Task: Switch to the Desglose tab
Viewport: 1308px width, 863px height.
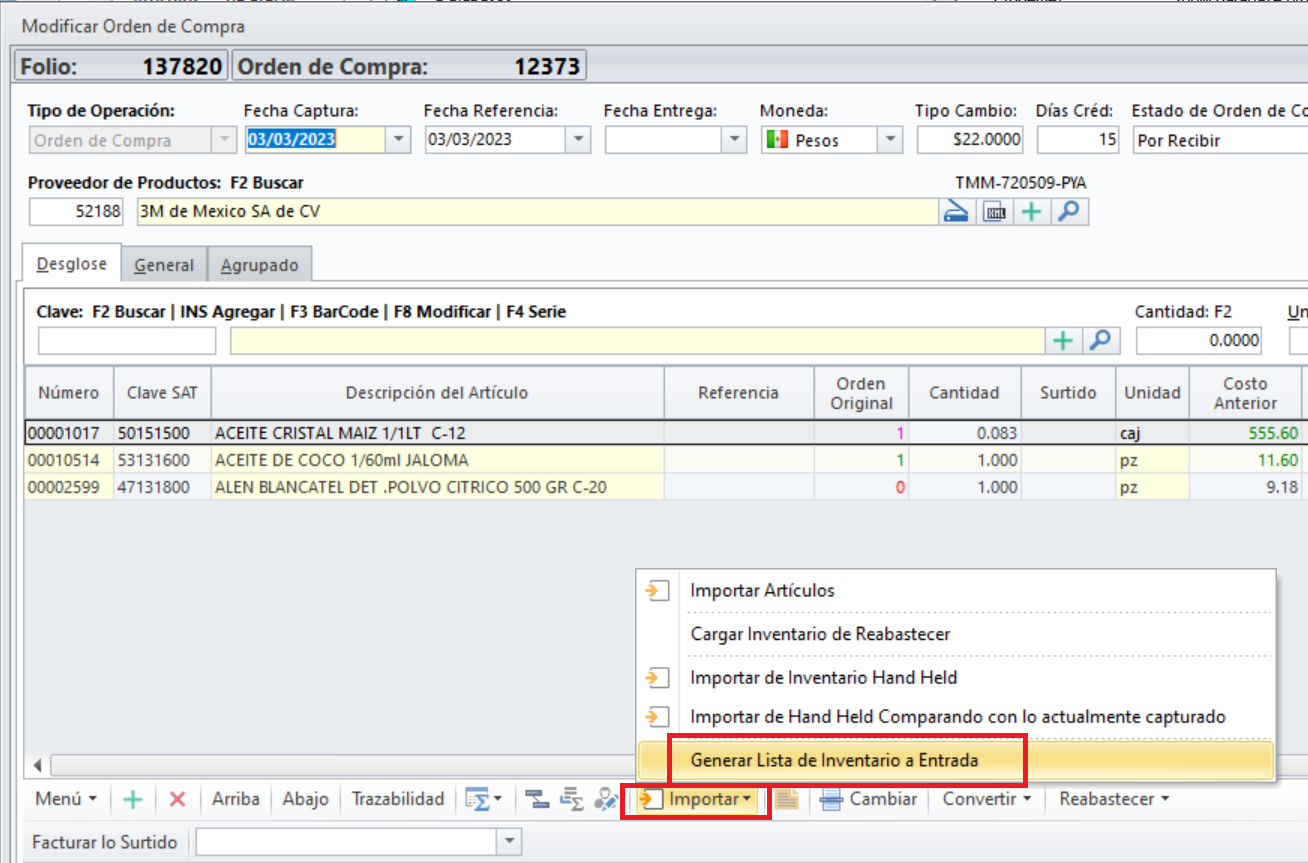Action: (71, 265)
